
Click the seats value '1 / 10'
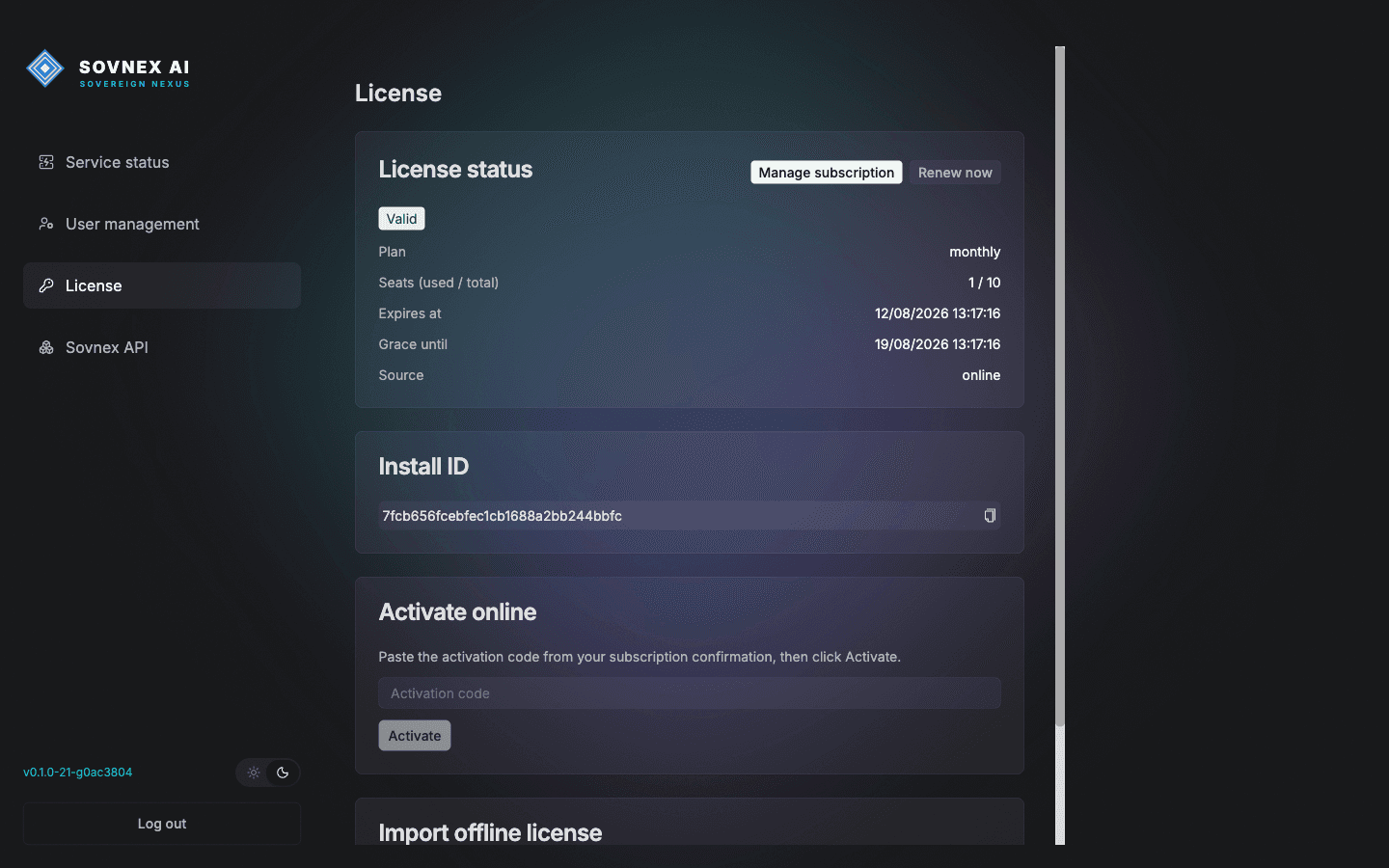984,283
